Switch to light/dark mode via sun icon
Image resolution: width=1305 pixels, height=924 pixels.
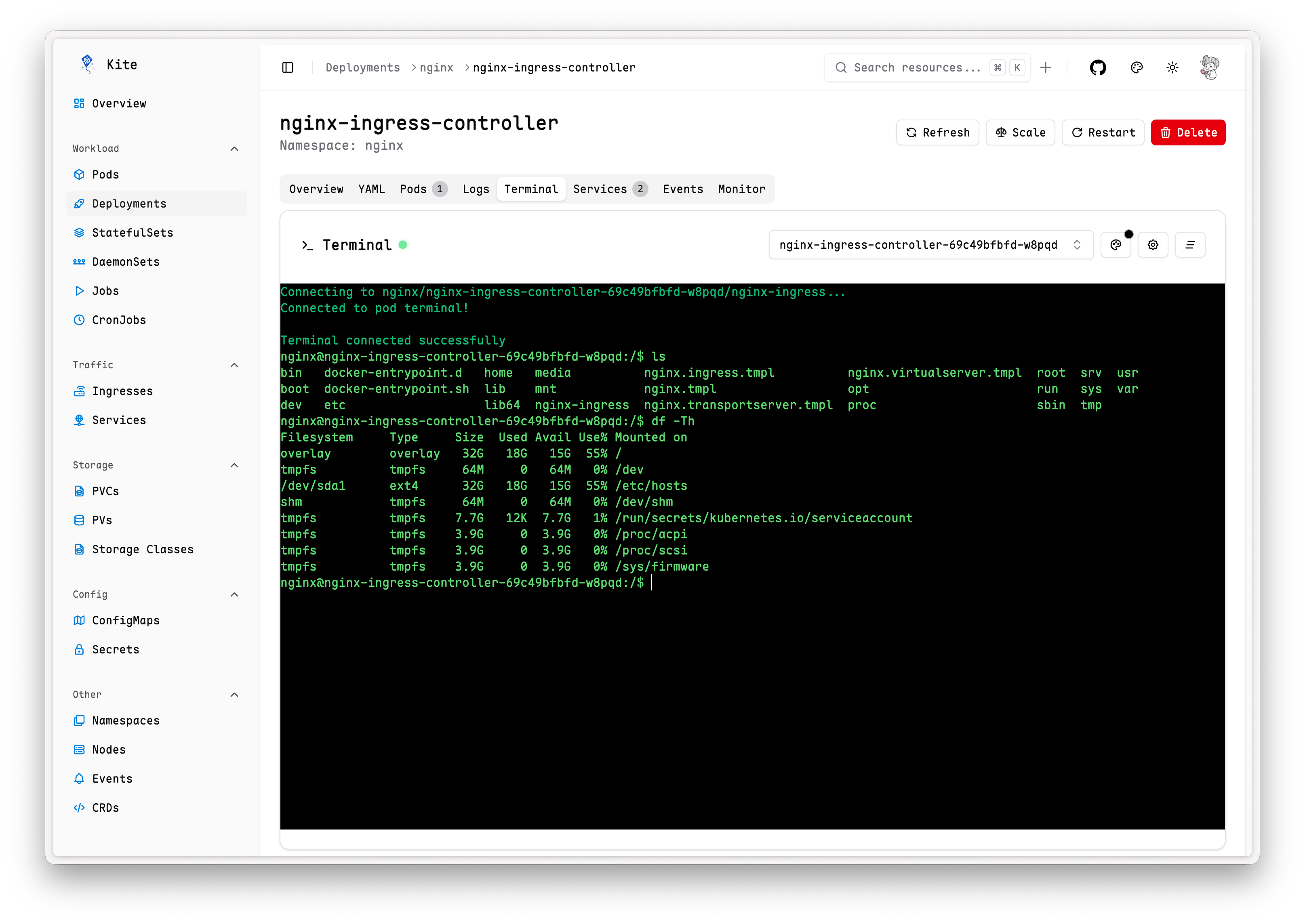coord(1172,67)
